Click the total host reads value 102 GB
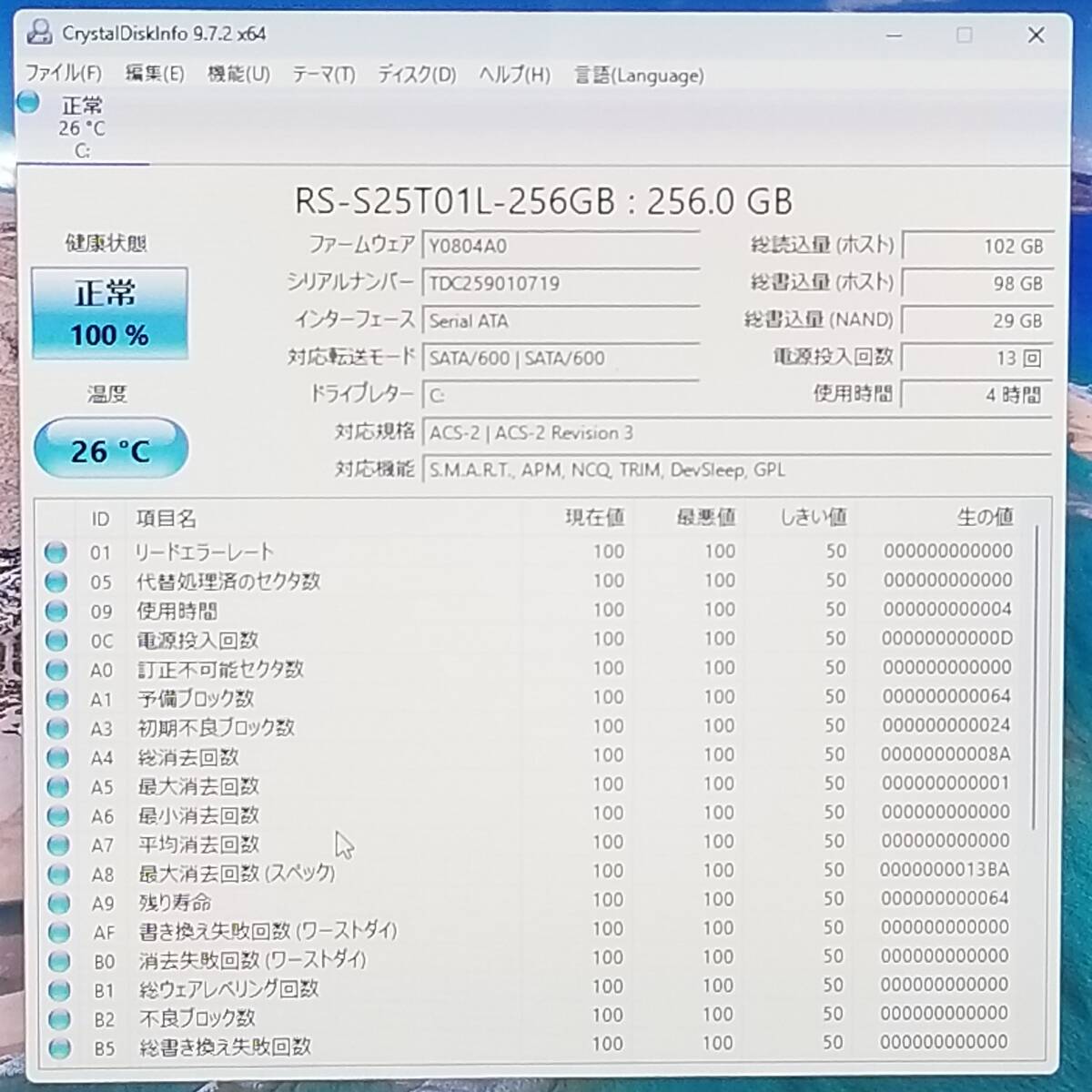 [x=976, y=246]
